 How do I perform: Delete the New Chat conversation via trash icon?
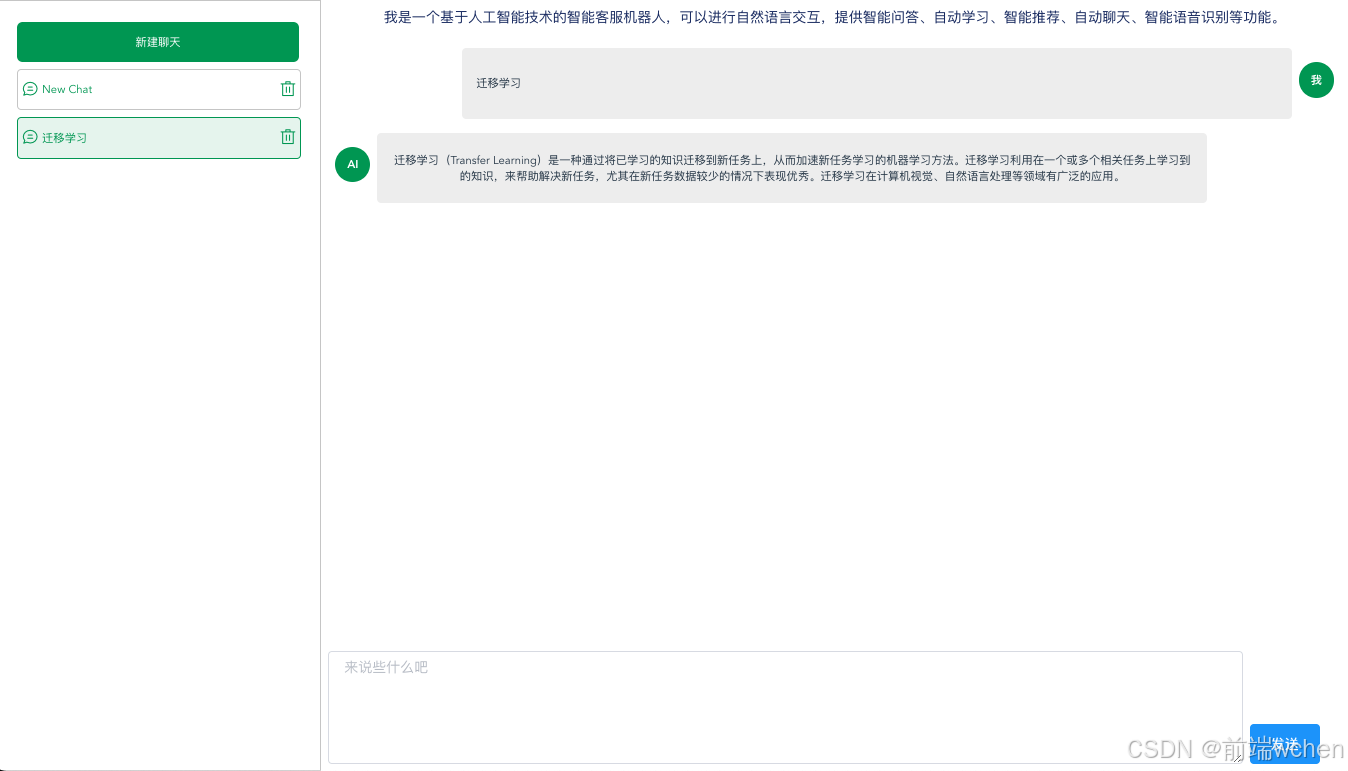(288, 89)
